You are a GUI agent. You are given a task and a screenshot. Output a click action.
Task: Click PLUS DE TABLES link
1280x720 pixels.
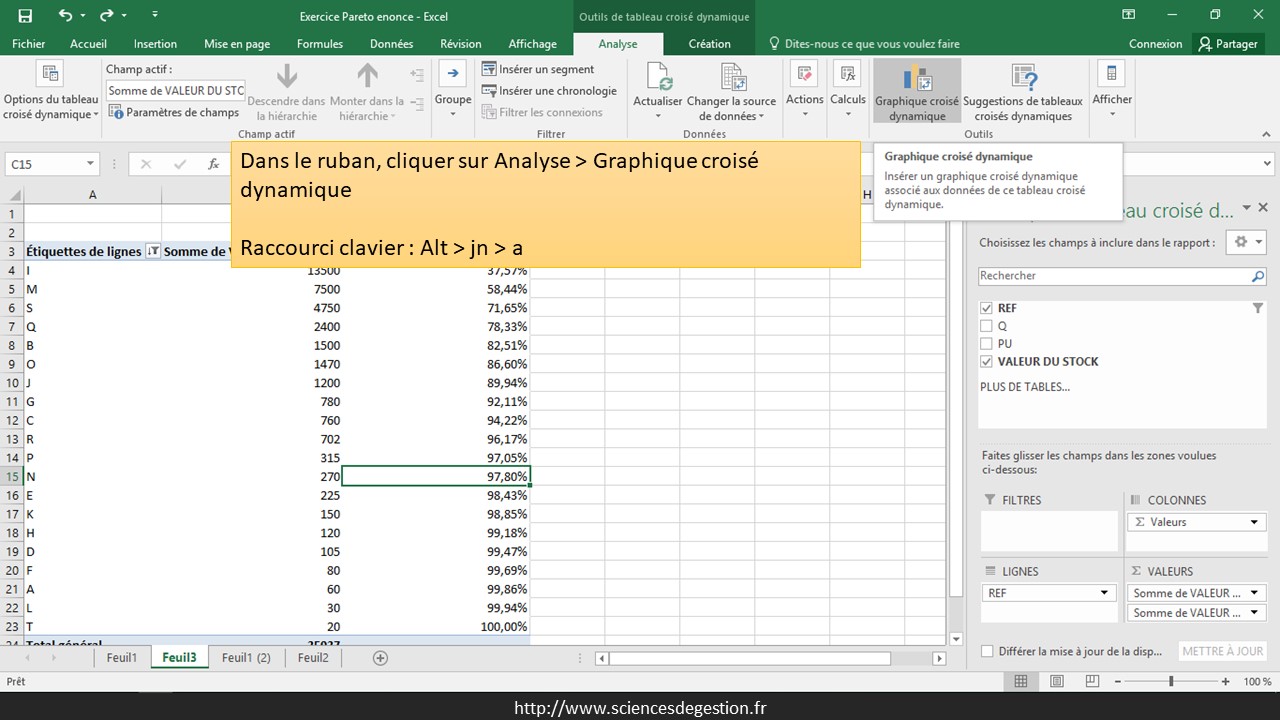tap(1024, 387)
